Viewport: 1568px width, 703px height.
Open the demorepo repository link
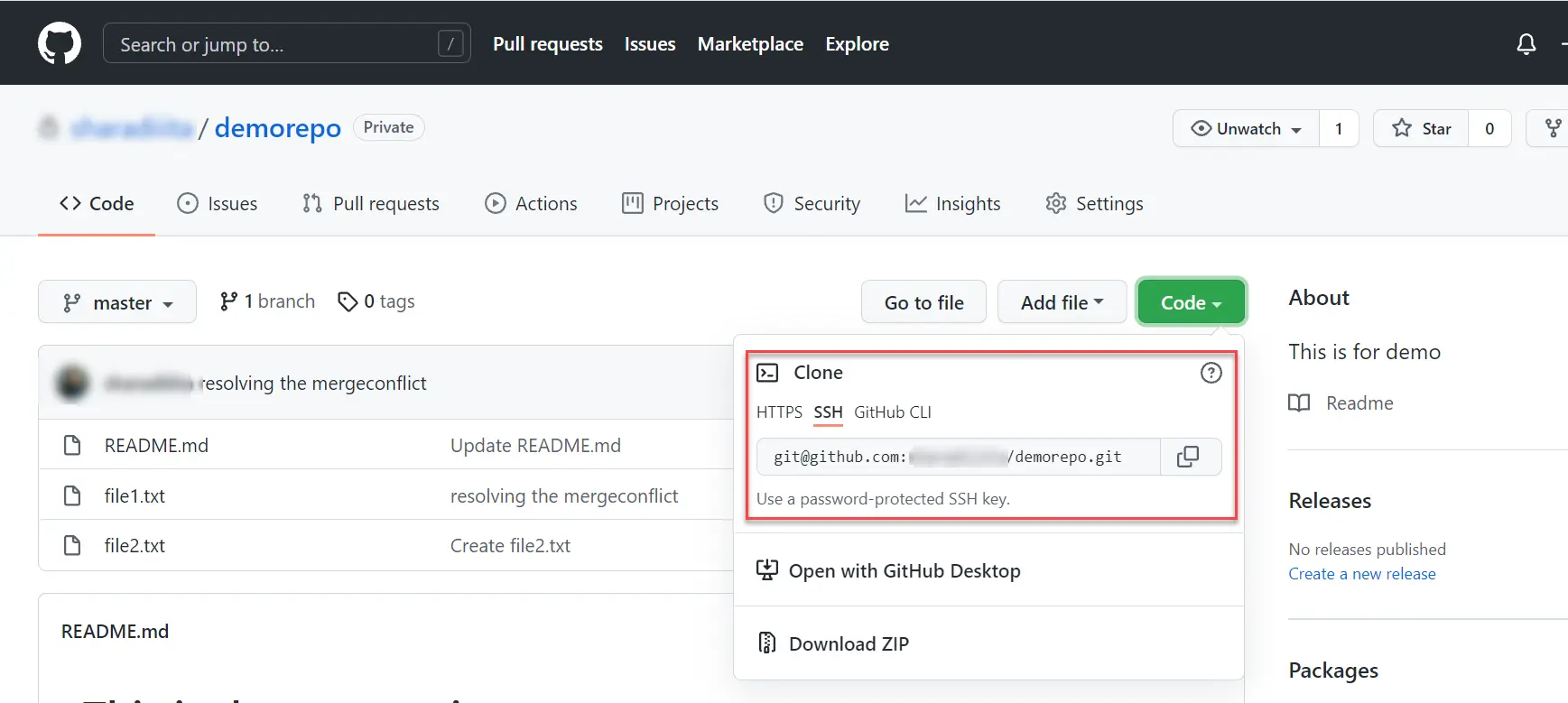[278, 128]
